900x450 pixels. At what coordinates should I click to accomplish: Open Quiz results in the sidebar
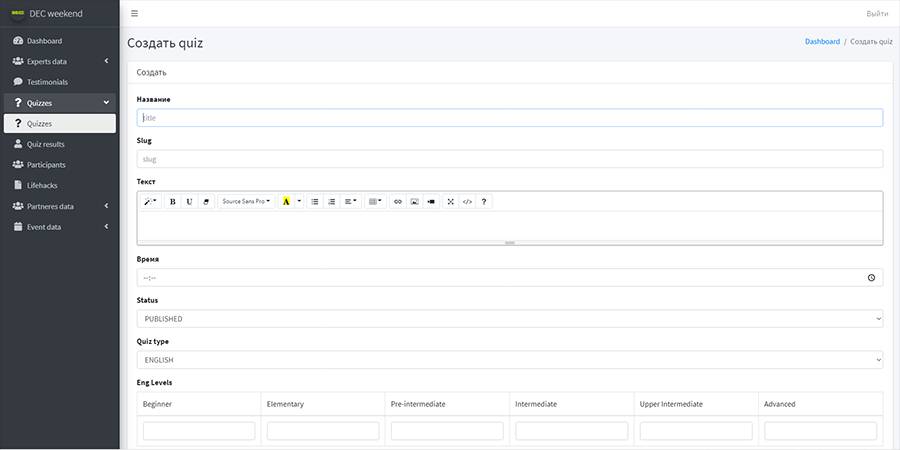pyautogui.click(x=46, y=144)
